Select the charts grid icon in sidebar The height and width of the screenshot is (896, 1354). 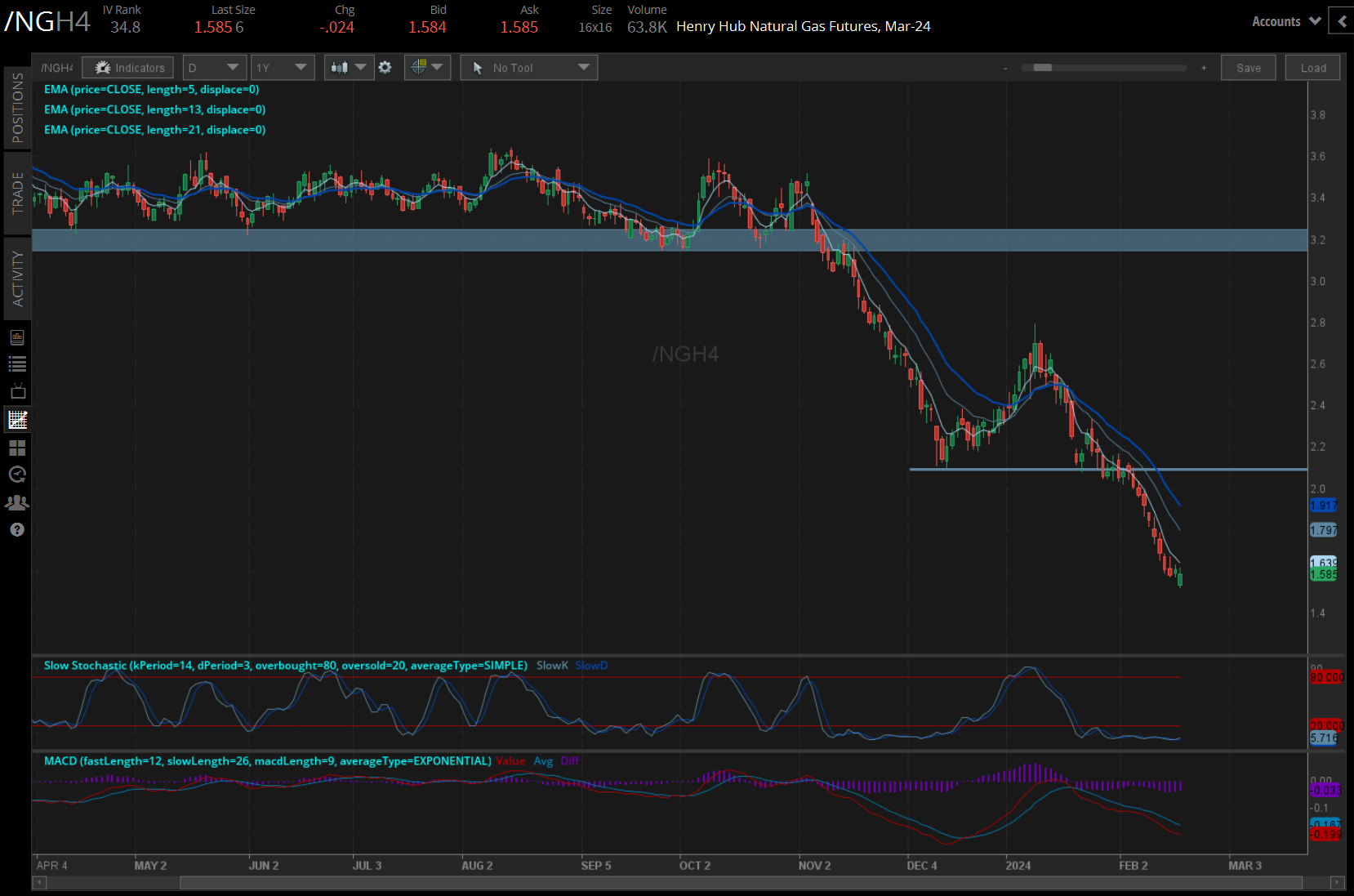(x=17, y=420)
